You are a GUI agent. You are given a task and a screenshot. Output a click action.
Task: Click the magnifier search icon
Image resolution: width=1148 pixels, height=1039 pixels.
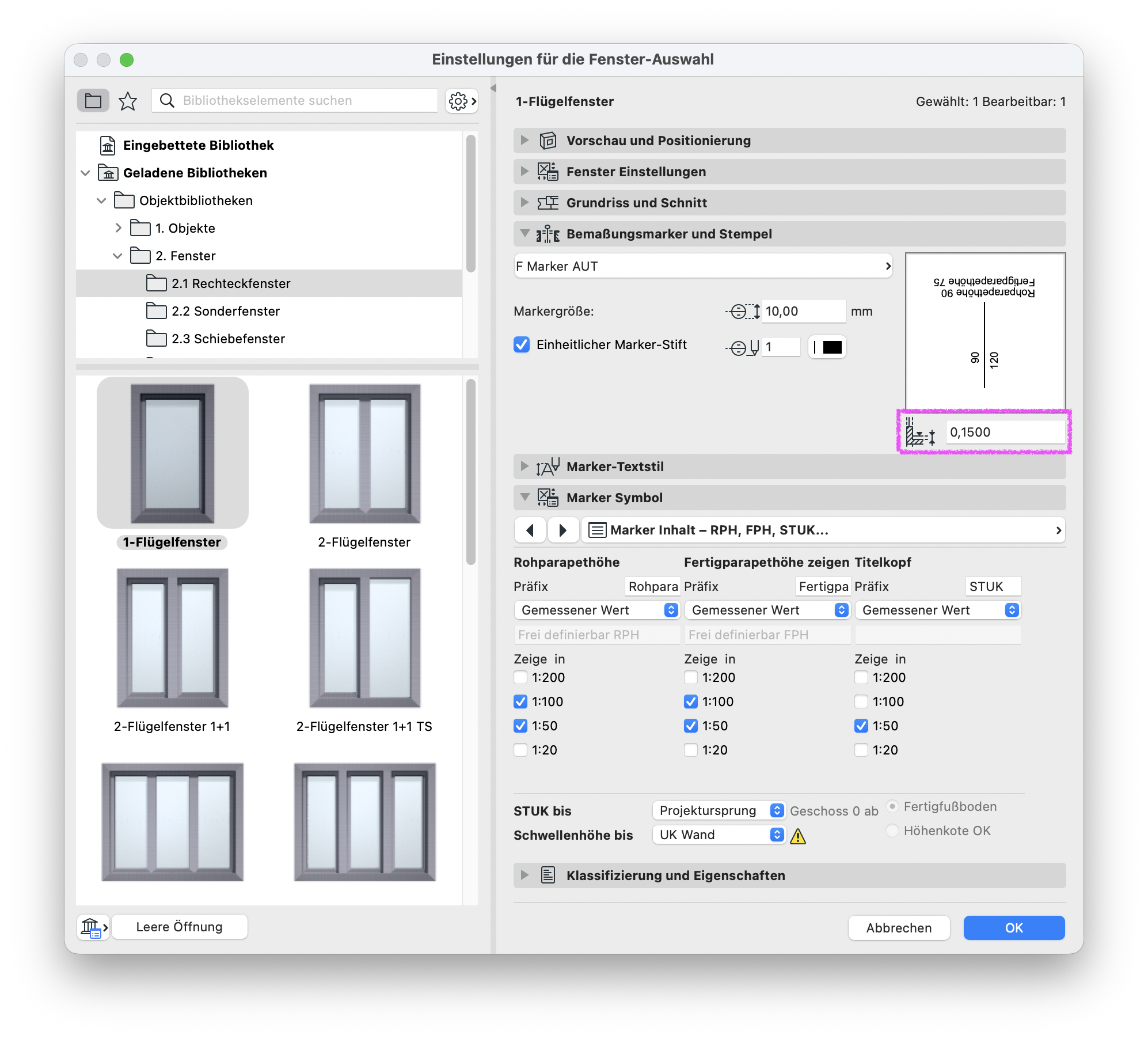pyautogui.click(x=167, y=100)
